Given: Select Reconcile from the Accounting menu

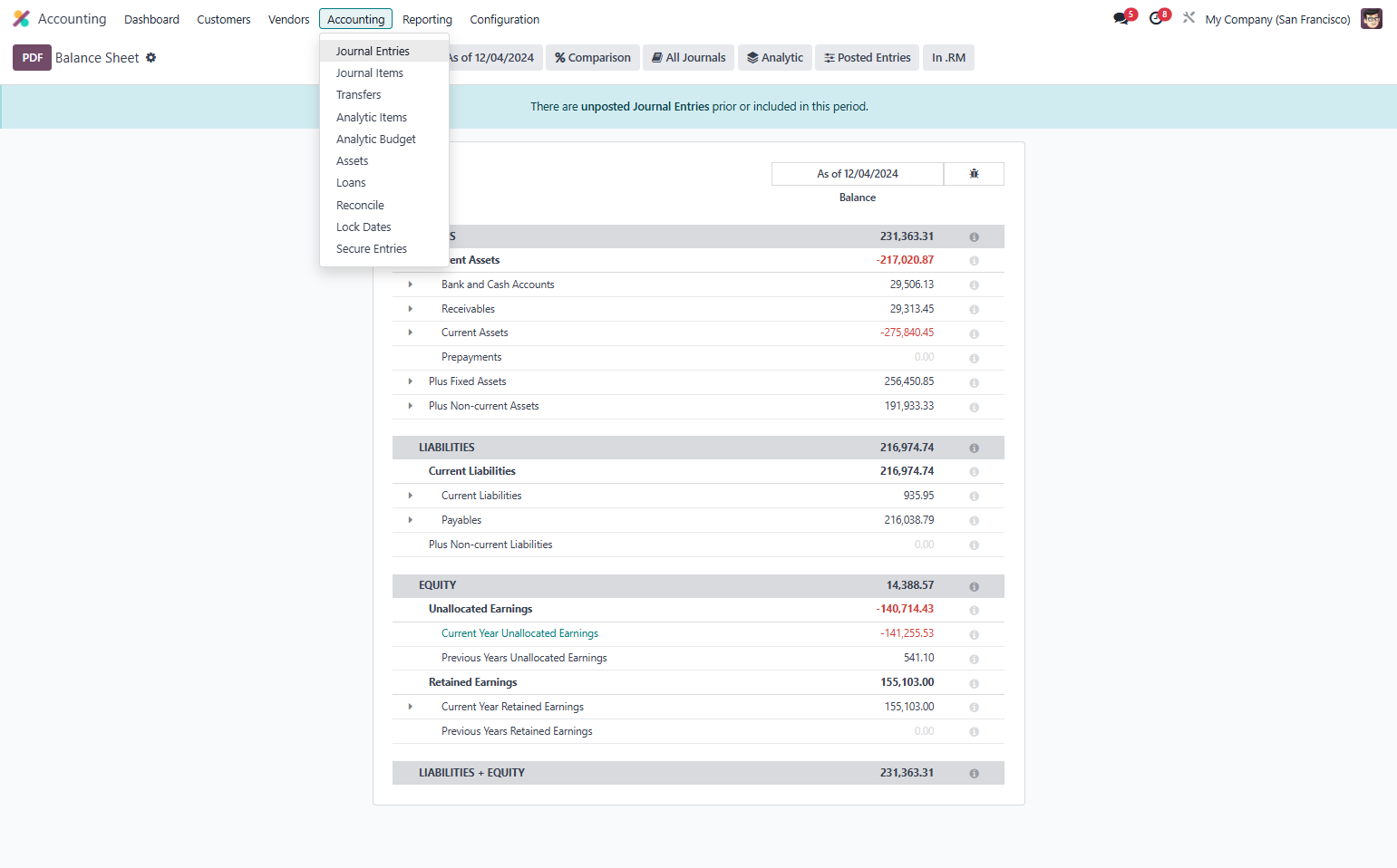Looking at the screenshot, I should point(384,206).
